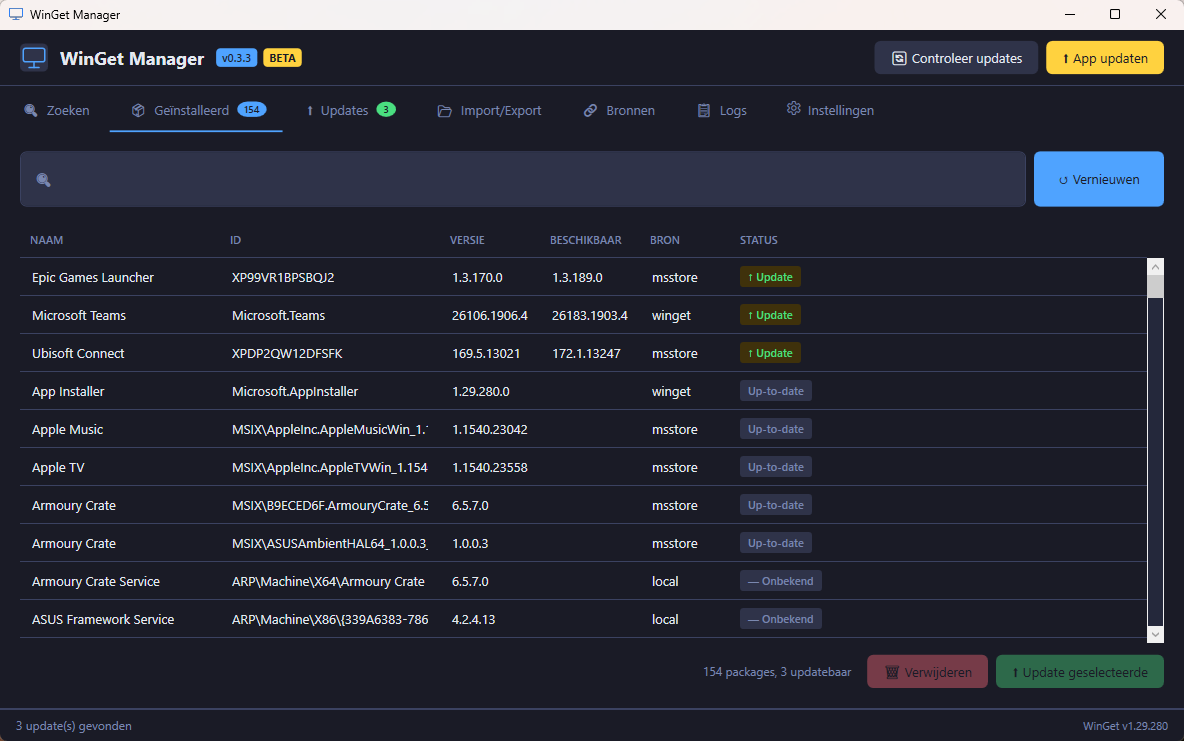Sort by the VERSIE column header
The height and width of the screenshot is (741, 1184).
[x=467, y=240]
